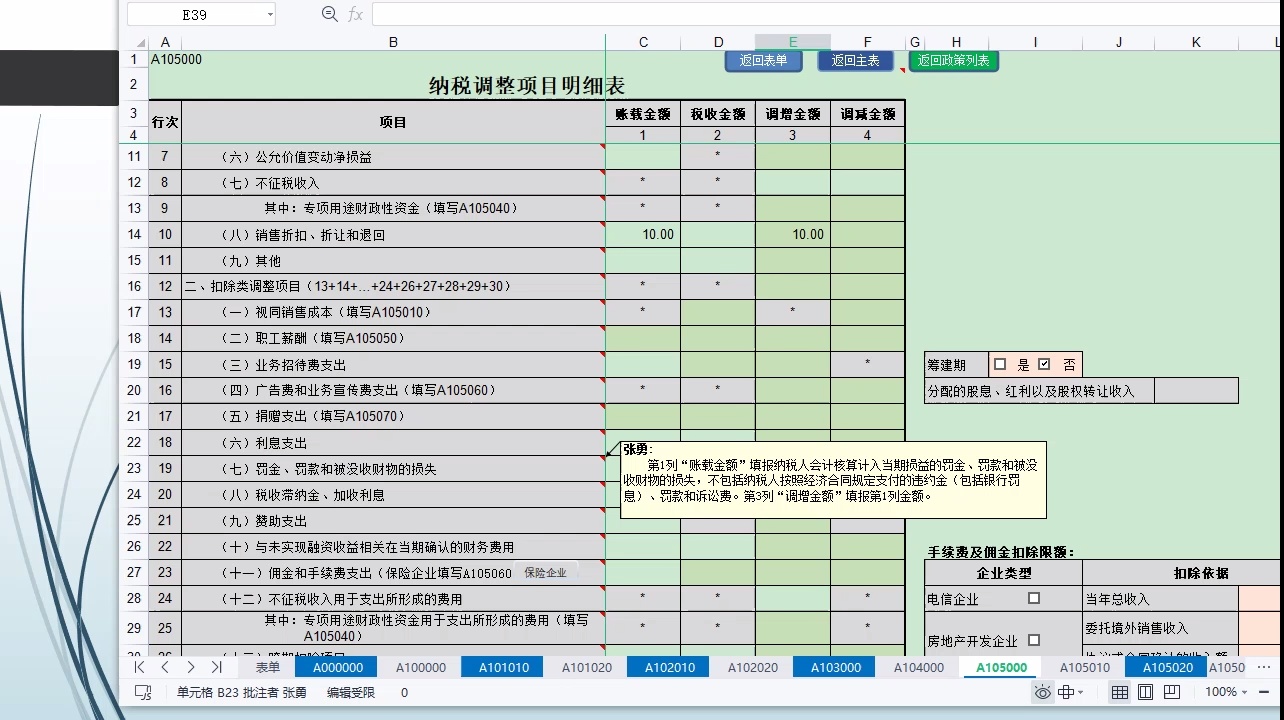Go to previous sheet tab arrow

[165, 667]
